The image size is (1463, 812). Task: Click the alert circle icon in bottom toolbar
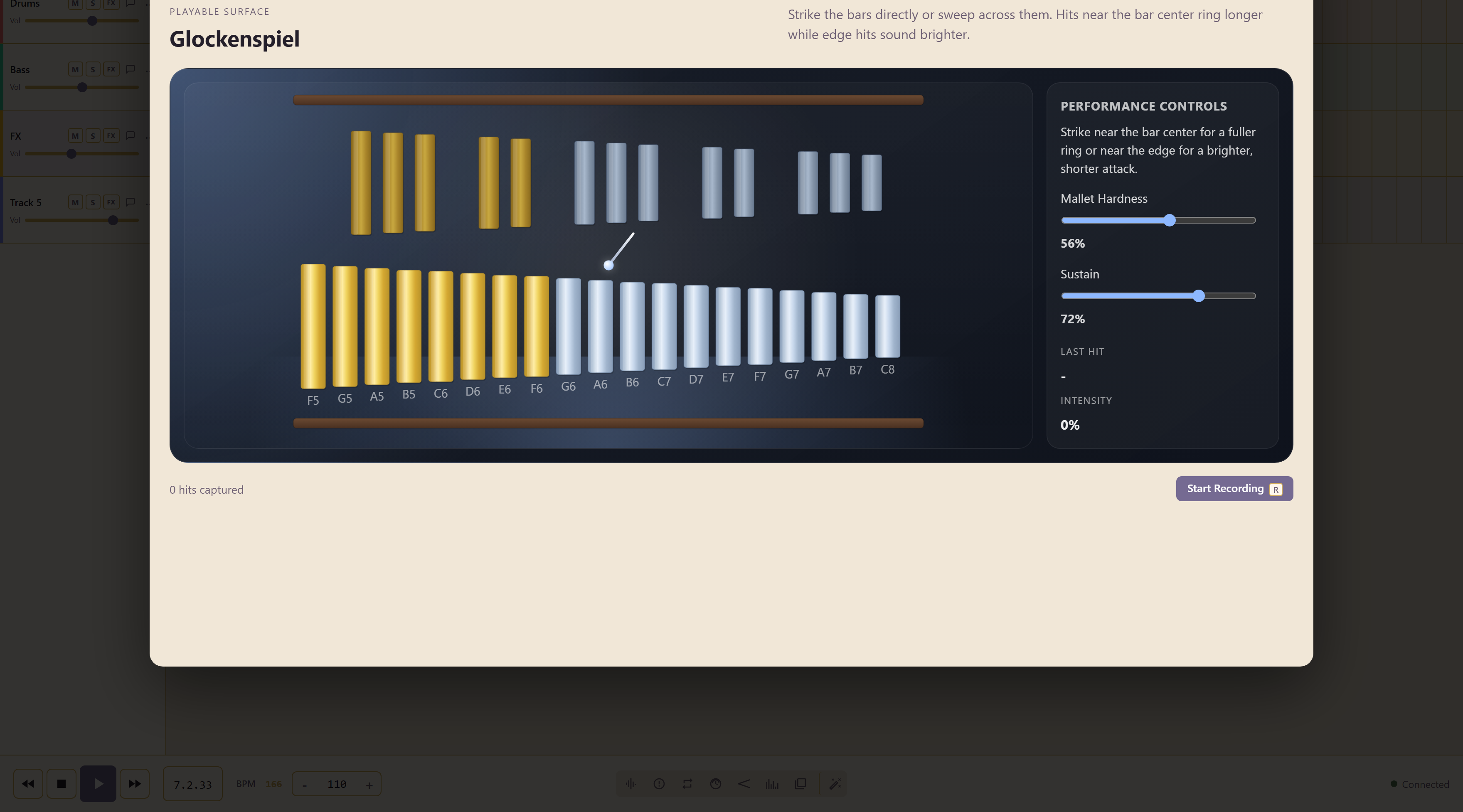659,784
